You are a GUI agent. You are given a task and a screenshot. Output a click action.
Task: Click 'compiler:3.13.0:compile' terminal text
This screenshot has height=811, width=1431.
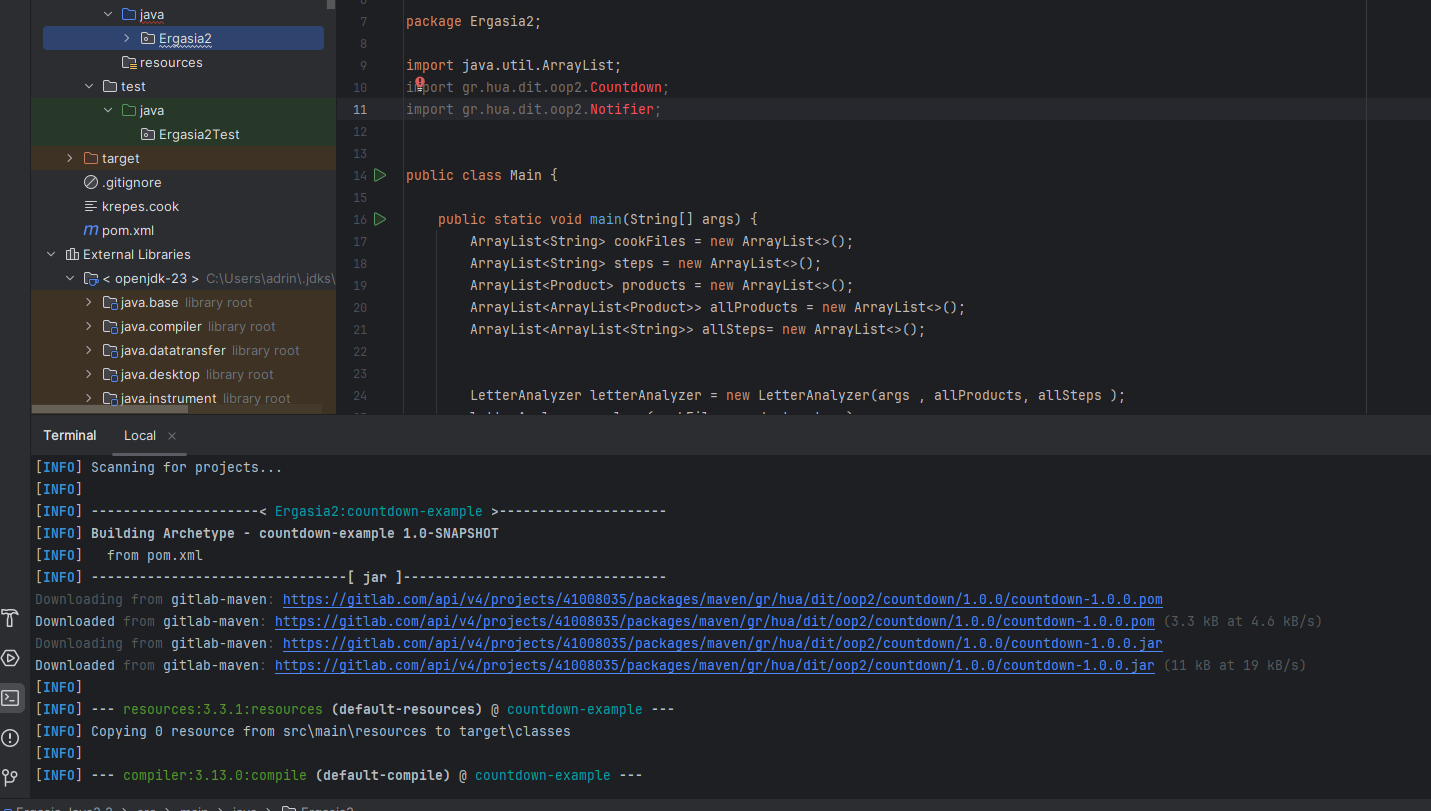215,775
